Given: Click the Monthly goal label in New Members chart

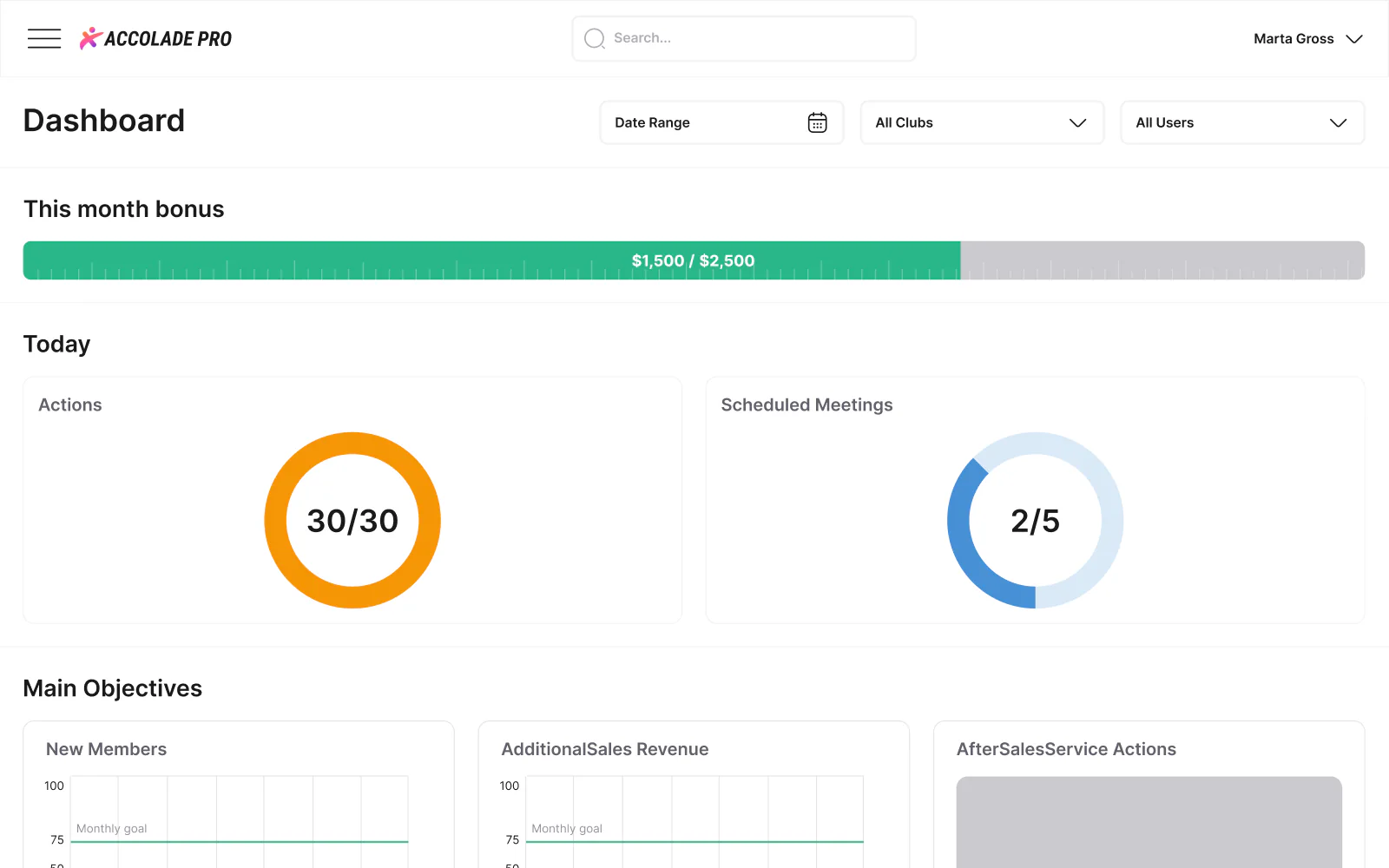Looking at the screenshot, I should click(x=112, y=829).
